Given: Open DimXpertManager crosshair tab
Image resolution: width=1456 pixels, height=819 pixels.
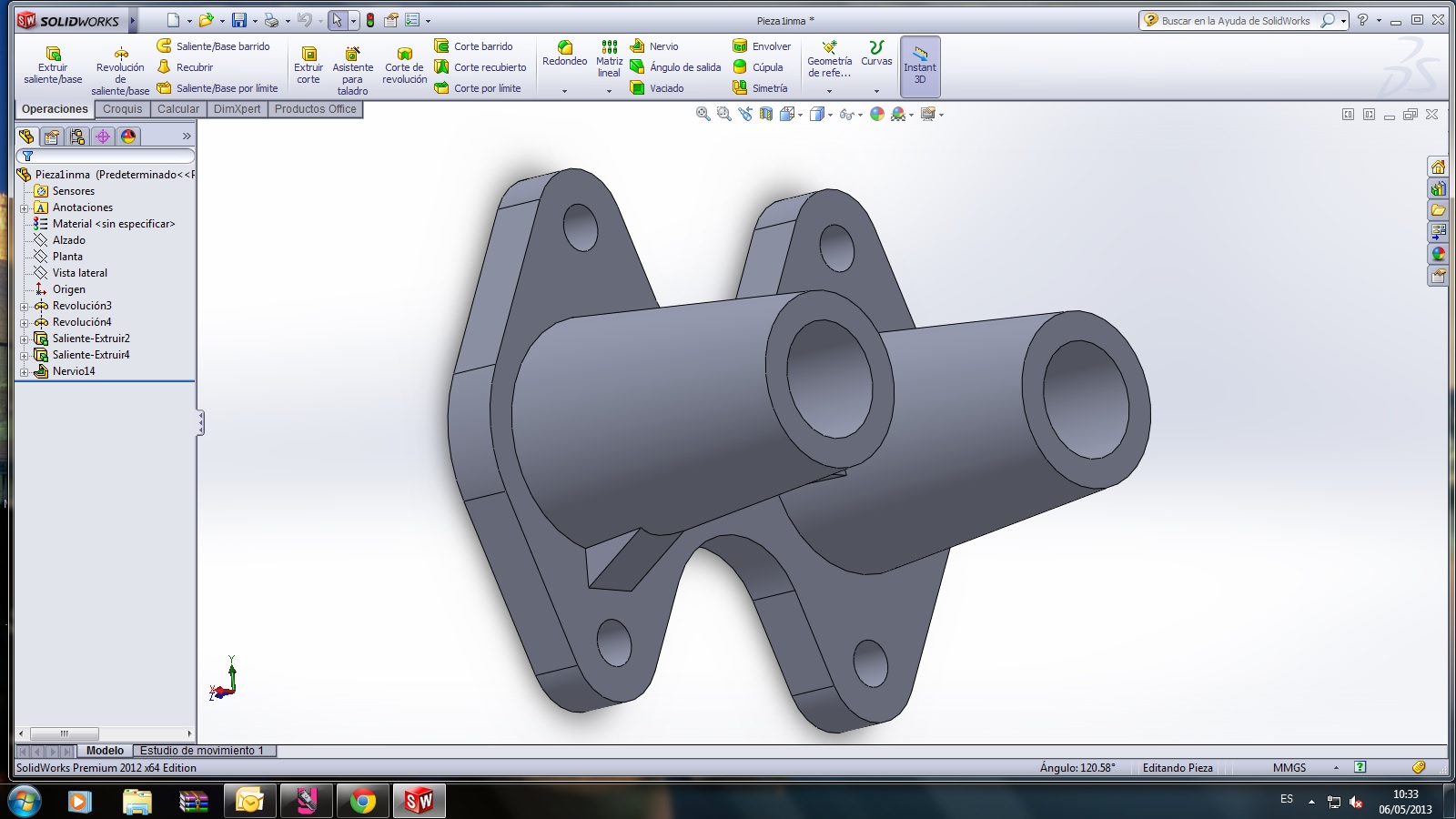Looking at the screenshot, I should (x=103, y=136).
